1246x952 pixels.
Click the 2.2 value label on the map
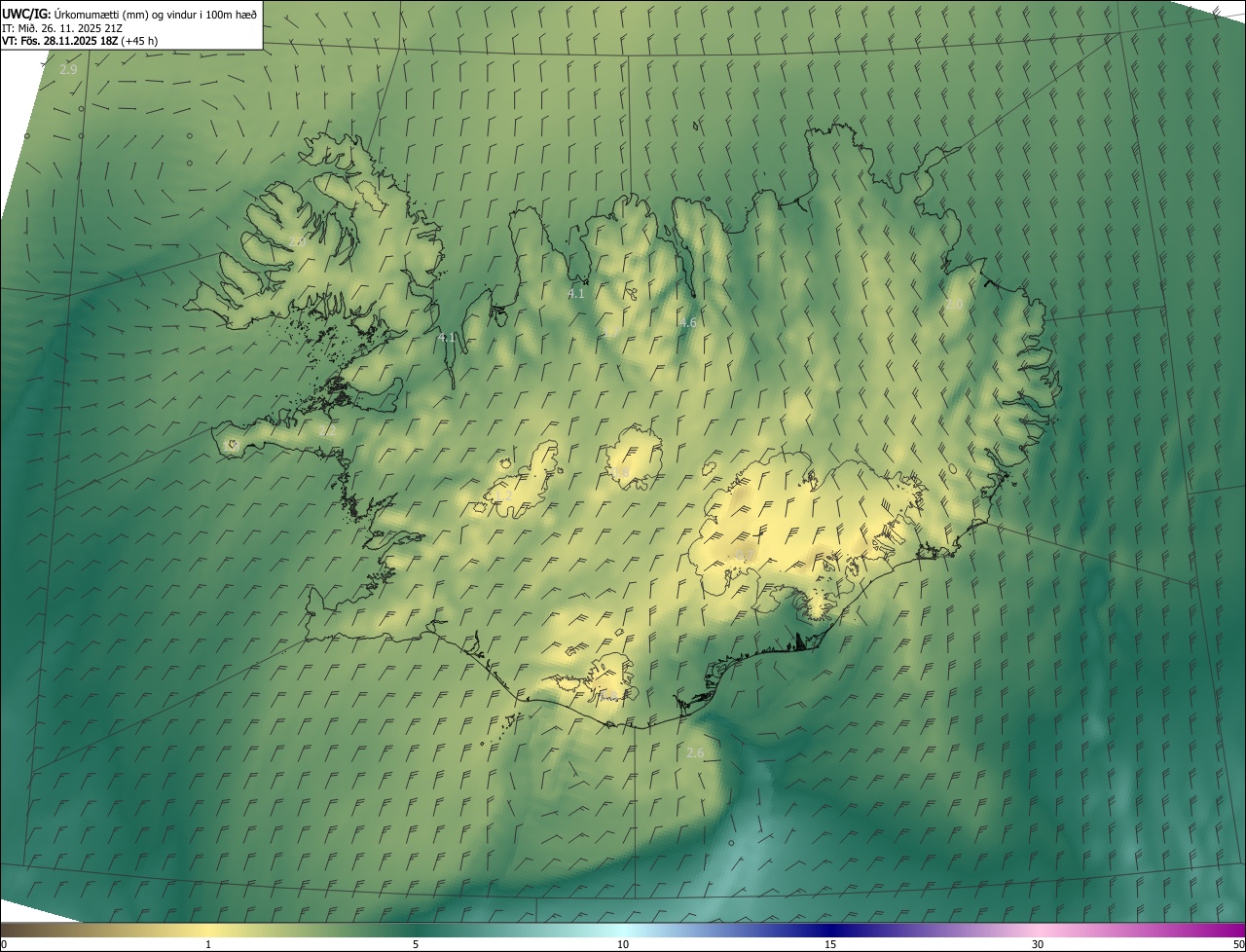tap(327, 429)
